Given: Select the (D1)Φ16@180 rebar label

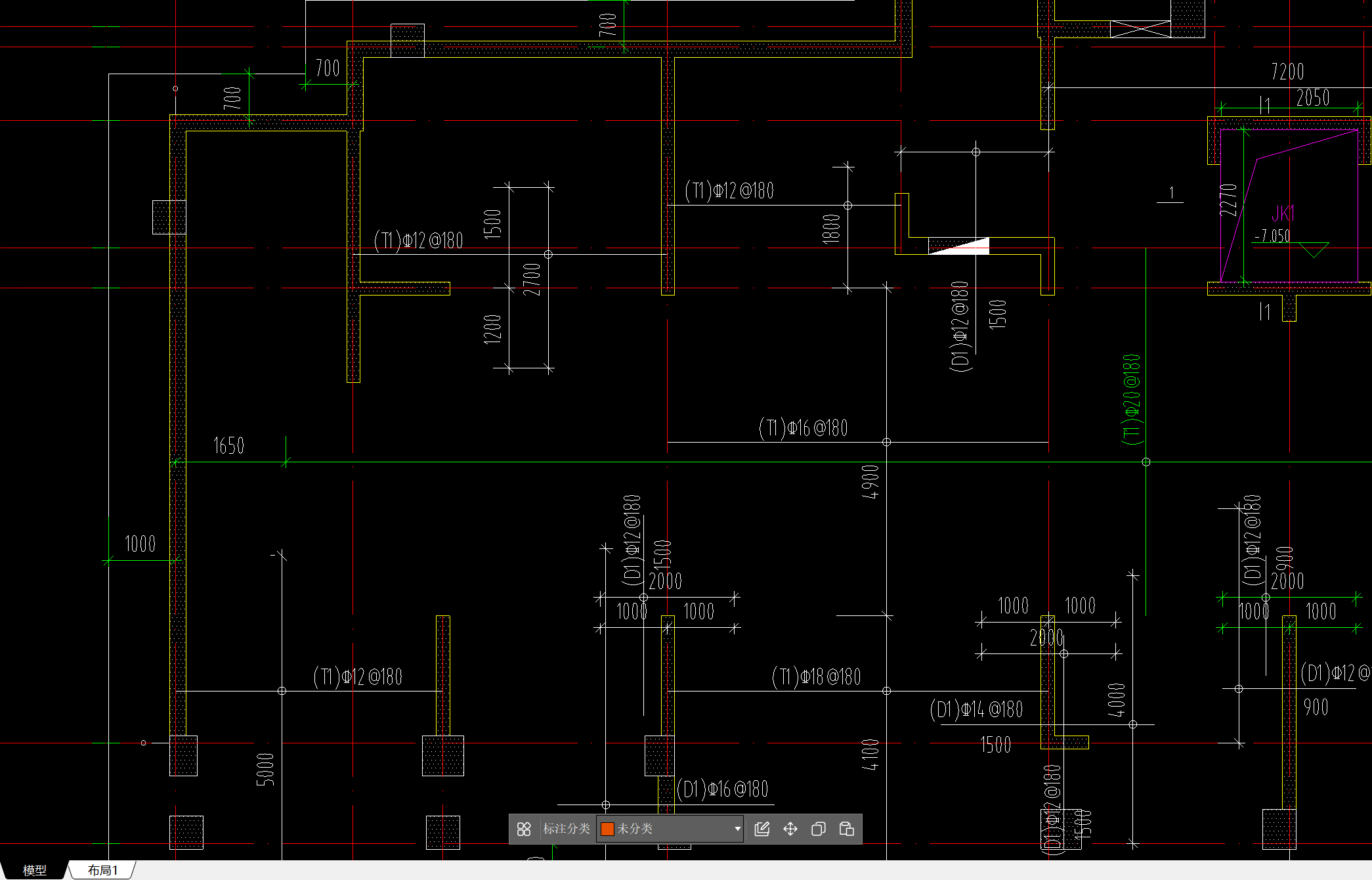Looking at the screenshot, I should (722, 789).
